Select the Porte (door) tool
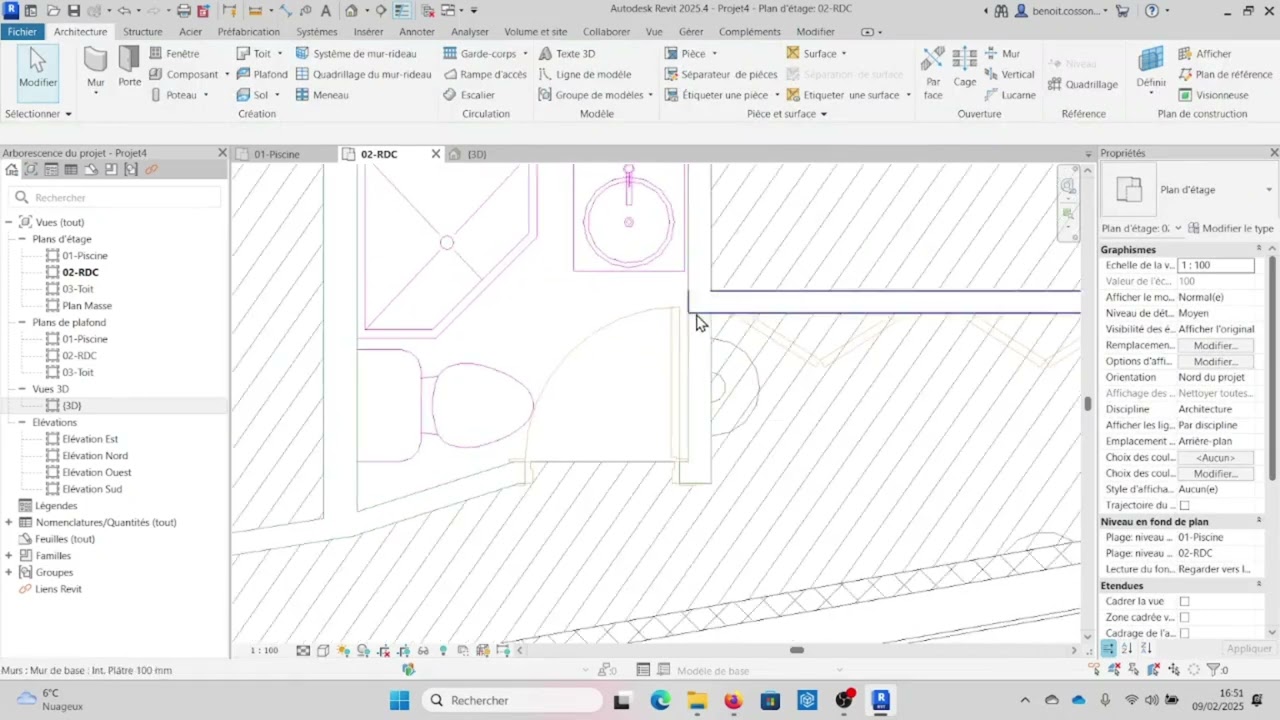This screenshot has height=720, width=1280. click(130, 67)
